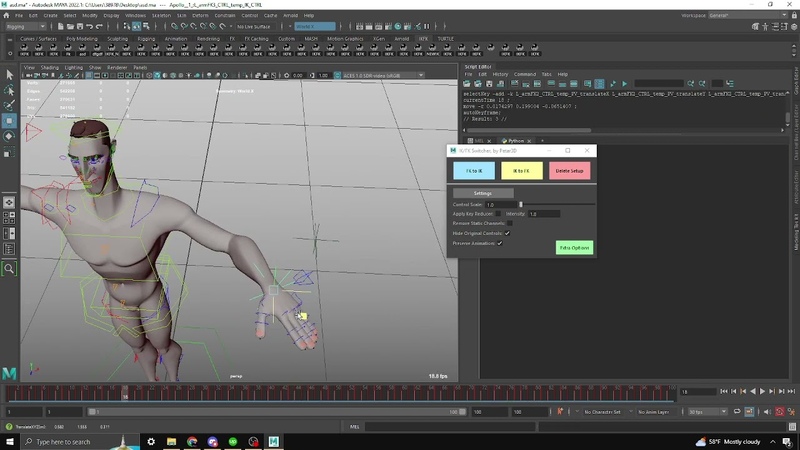Uncheck Hide Original Controls
This screenshot has width=800, height=450.
[507, 233]
